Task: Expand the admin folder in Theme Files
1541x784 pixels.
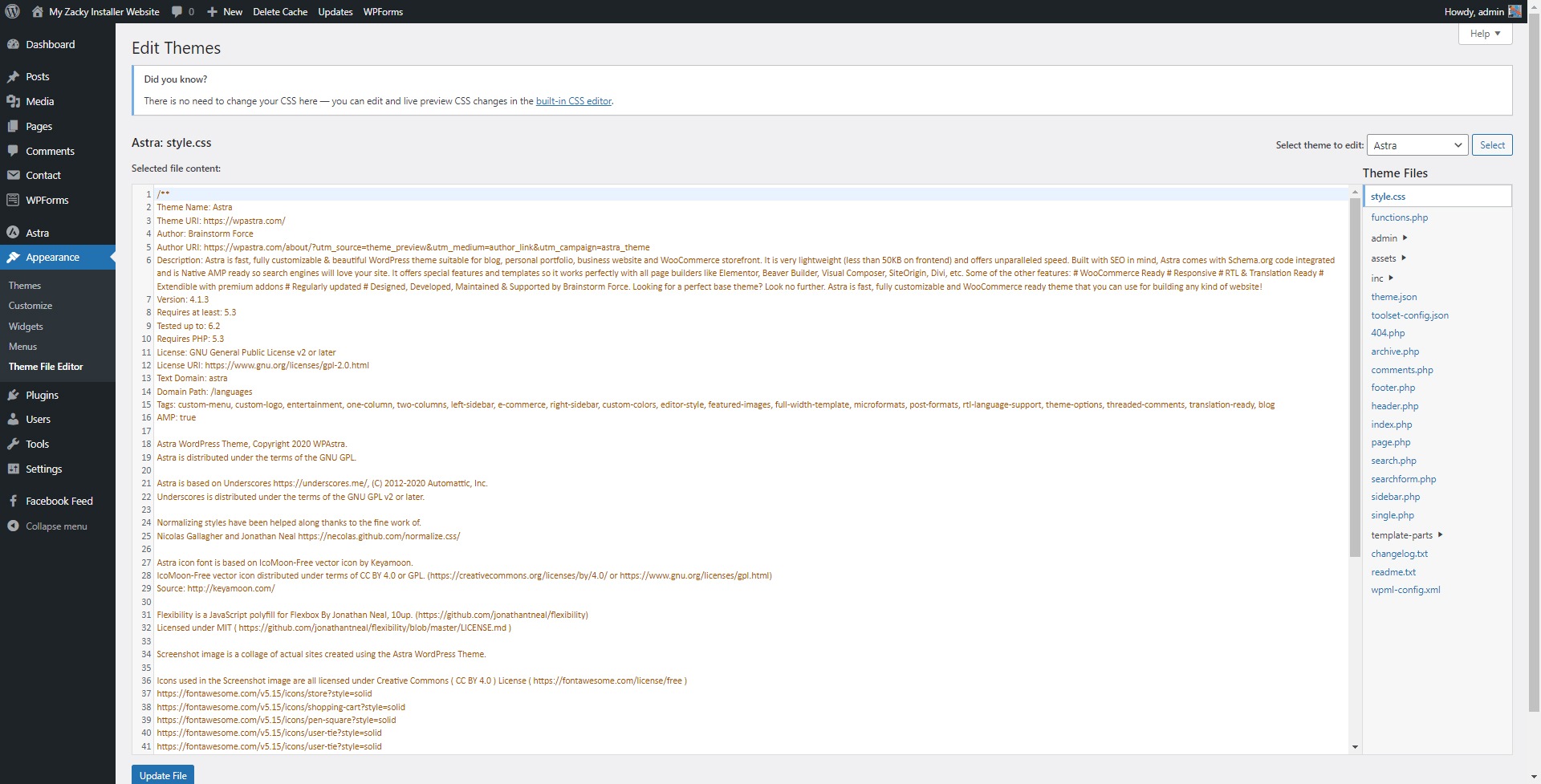Action: click(1389, 238)
